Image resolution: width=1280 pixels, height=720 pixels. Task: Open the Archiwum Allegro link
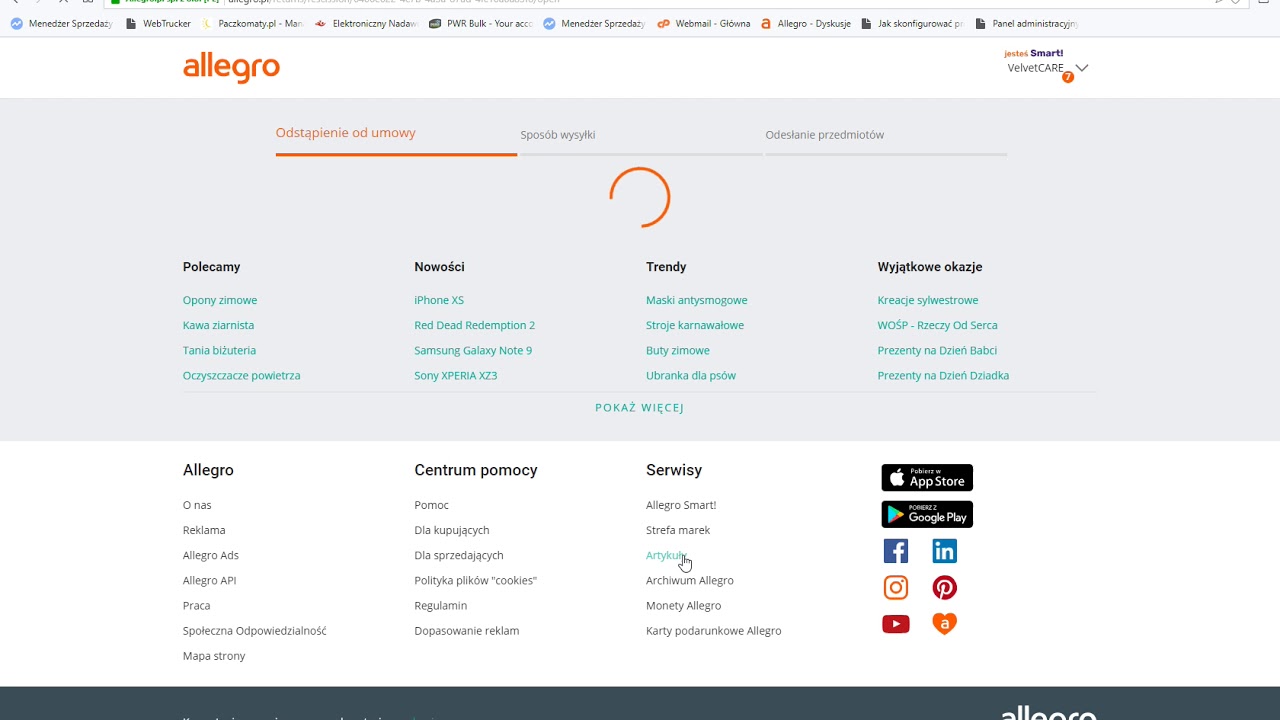pos(690,580)
